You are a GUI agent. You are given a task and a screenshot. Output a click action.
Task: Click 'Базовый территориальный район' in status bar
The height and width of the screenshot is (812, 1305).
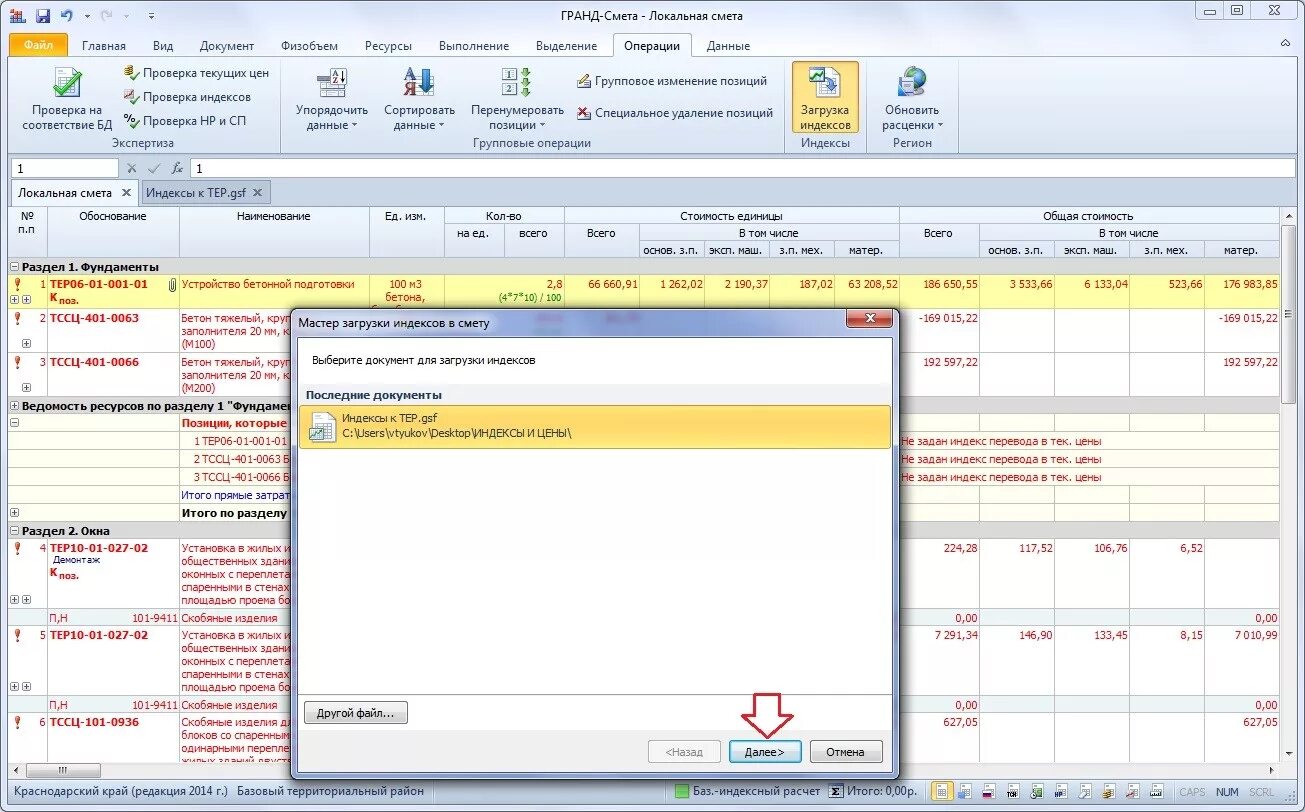[330, 791]
